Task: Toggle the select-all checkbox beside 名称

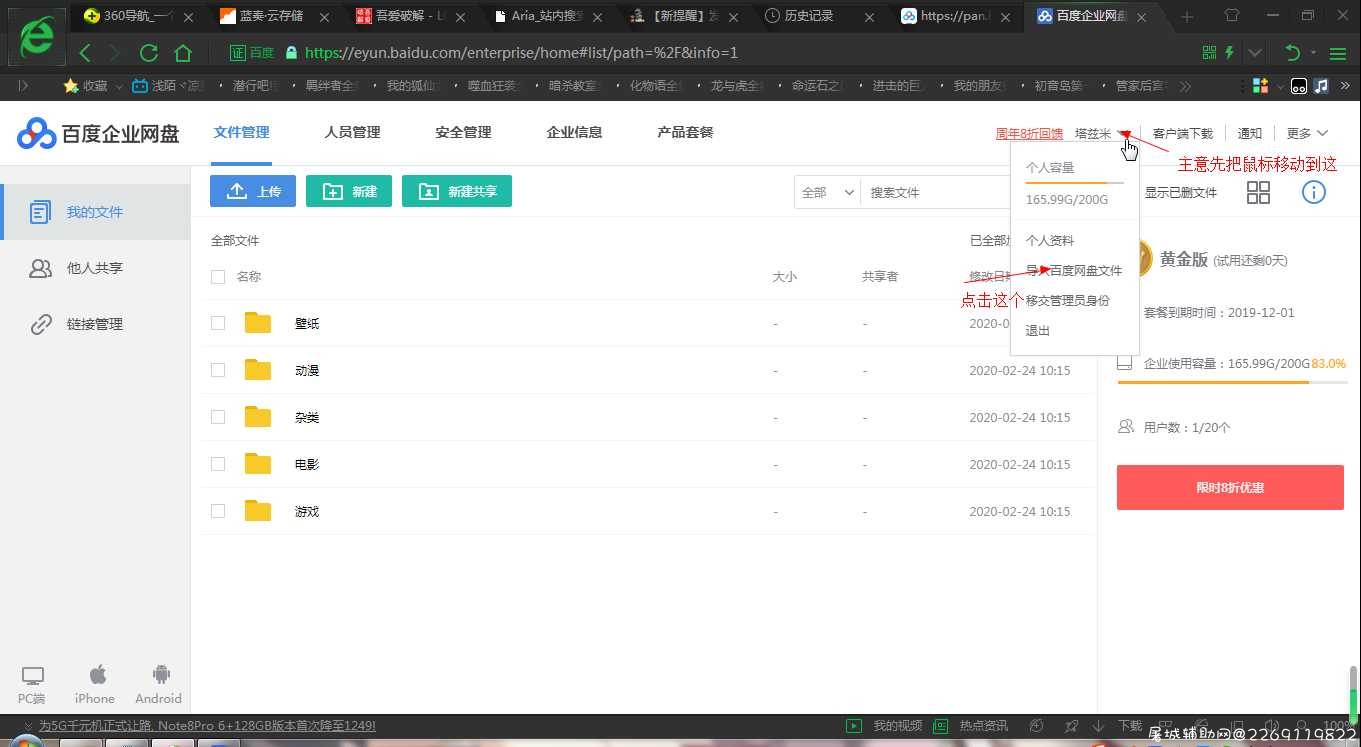Action: tap(218, 277)
